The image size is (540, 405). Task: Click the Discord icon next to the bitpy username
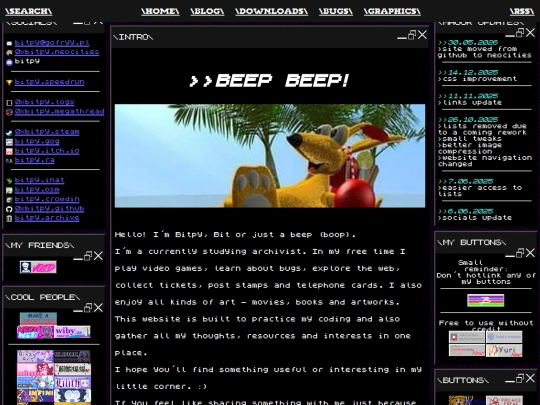click(x=9, y=62)
